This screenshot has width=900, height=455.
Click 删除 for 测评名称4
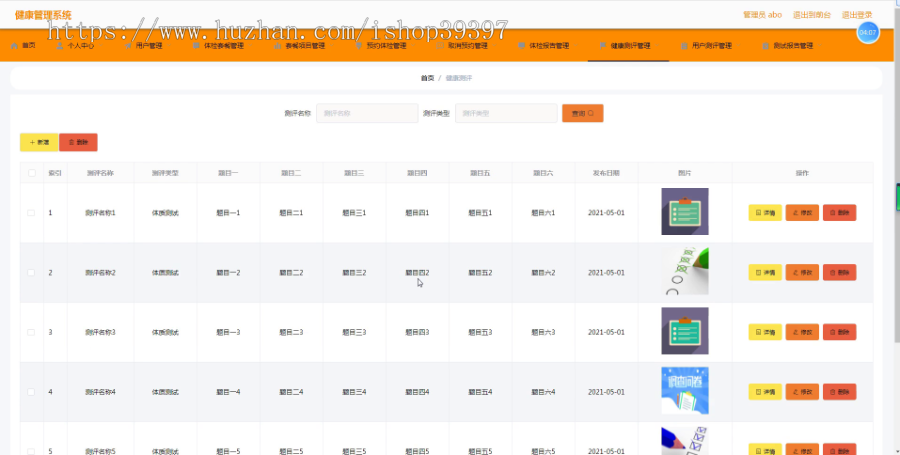(x=840, y=392)
